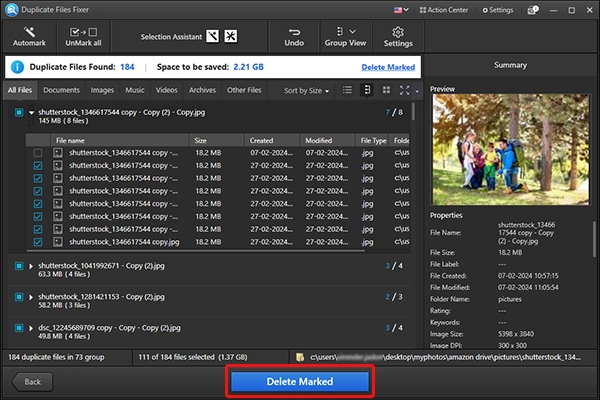Switch to detailed group list view icon
This screenshot has width=600, height=400.
pyautogui.click(x=367, y=90)
